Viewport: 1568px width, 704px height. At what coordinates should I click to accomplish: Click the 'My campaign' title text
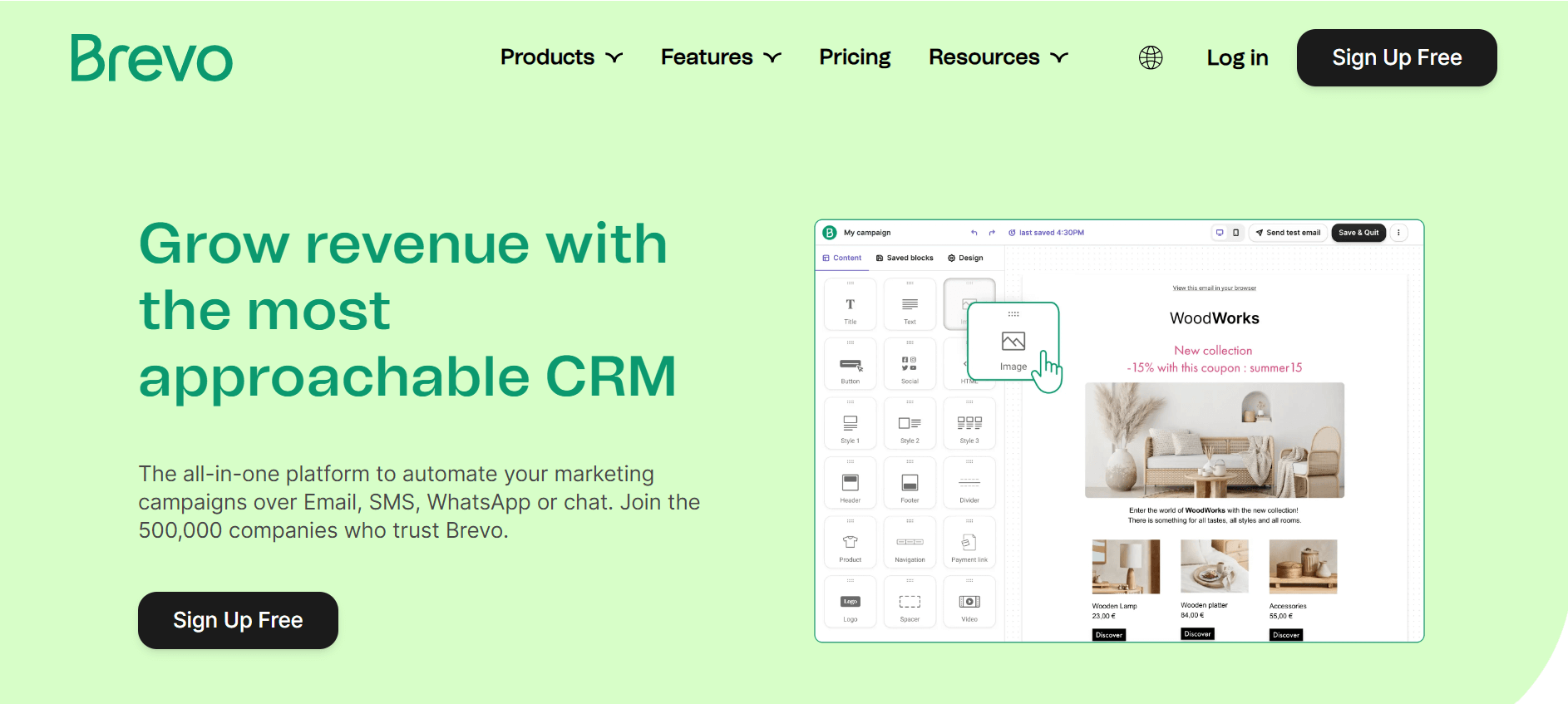click(867, 233)
